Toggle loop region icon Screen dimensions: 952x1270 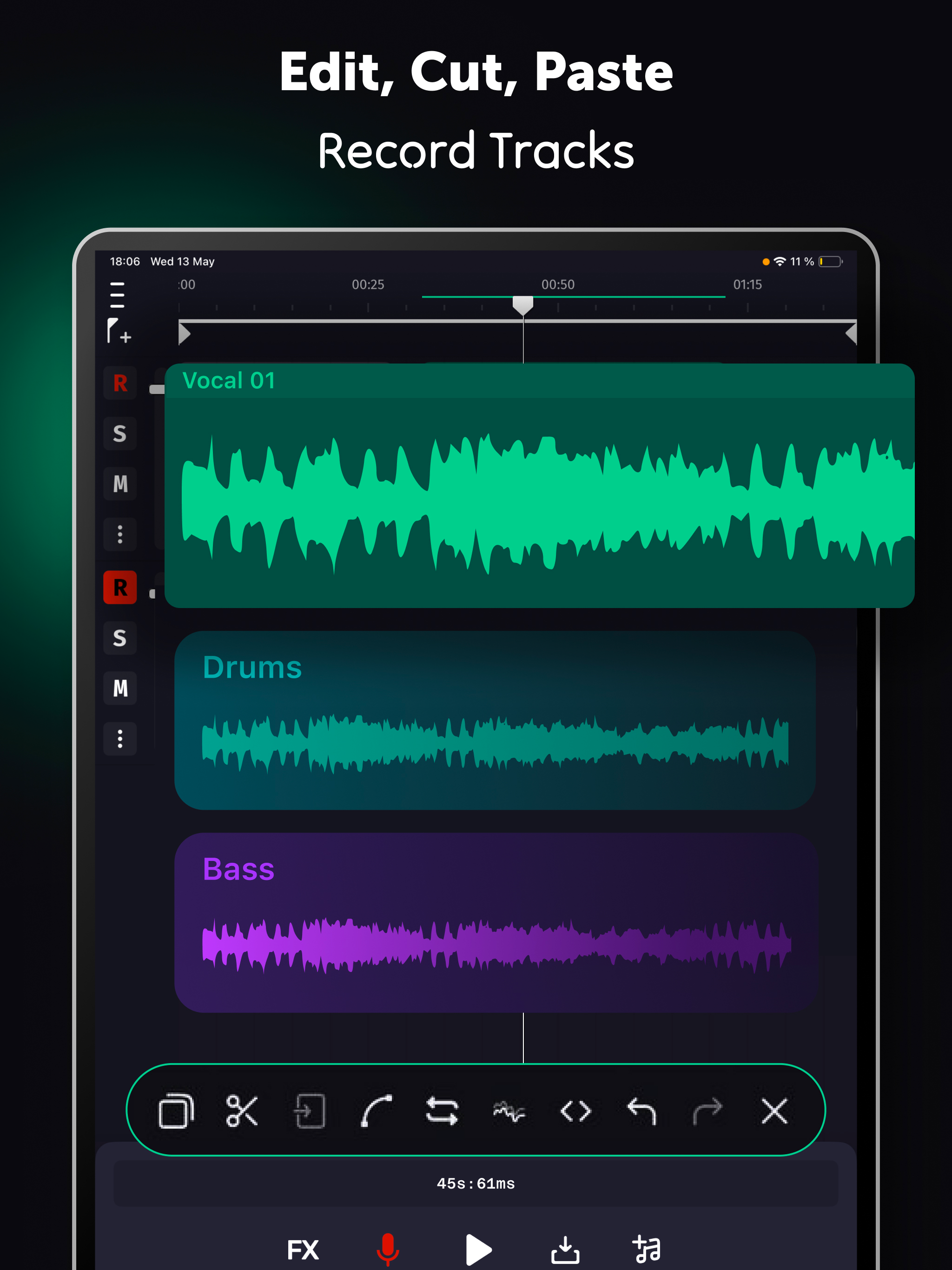(442, 1111)
